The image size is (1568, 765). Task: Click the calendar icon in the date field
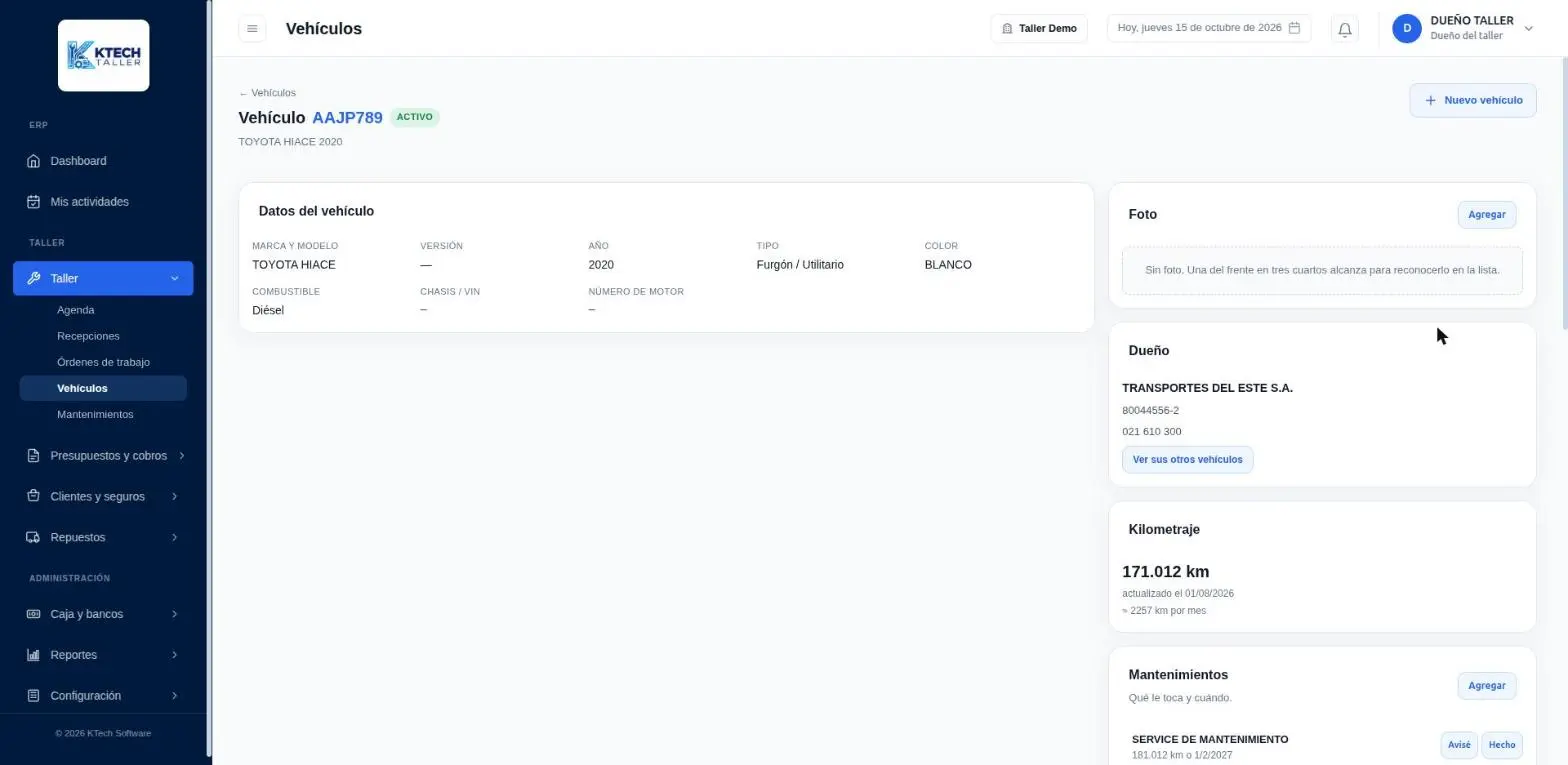point(1294,28)
